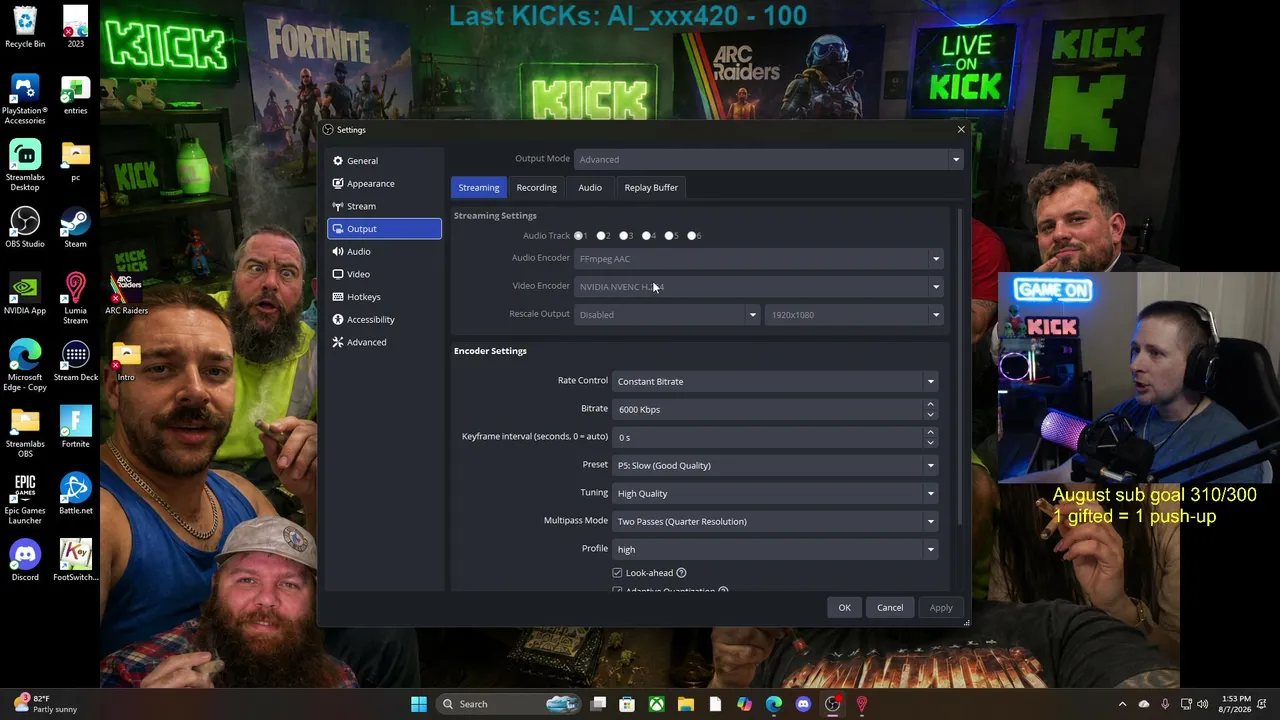
Task: Switch to the Streaming tab
Action: tap(479, 188)
